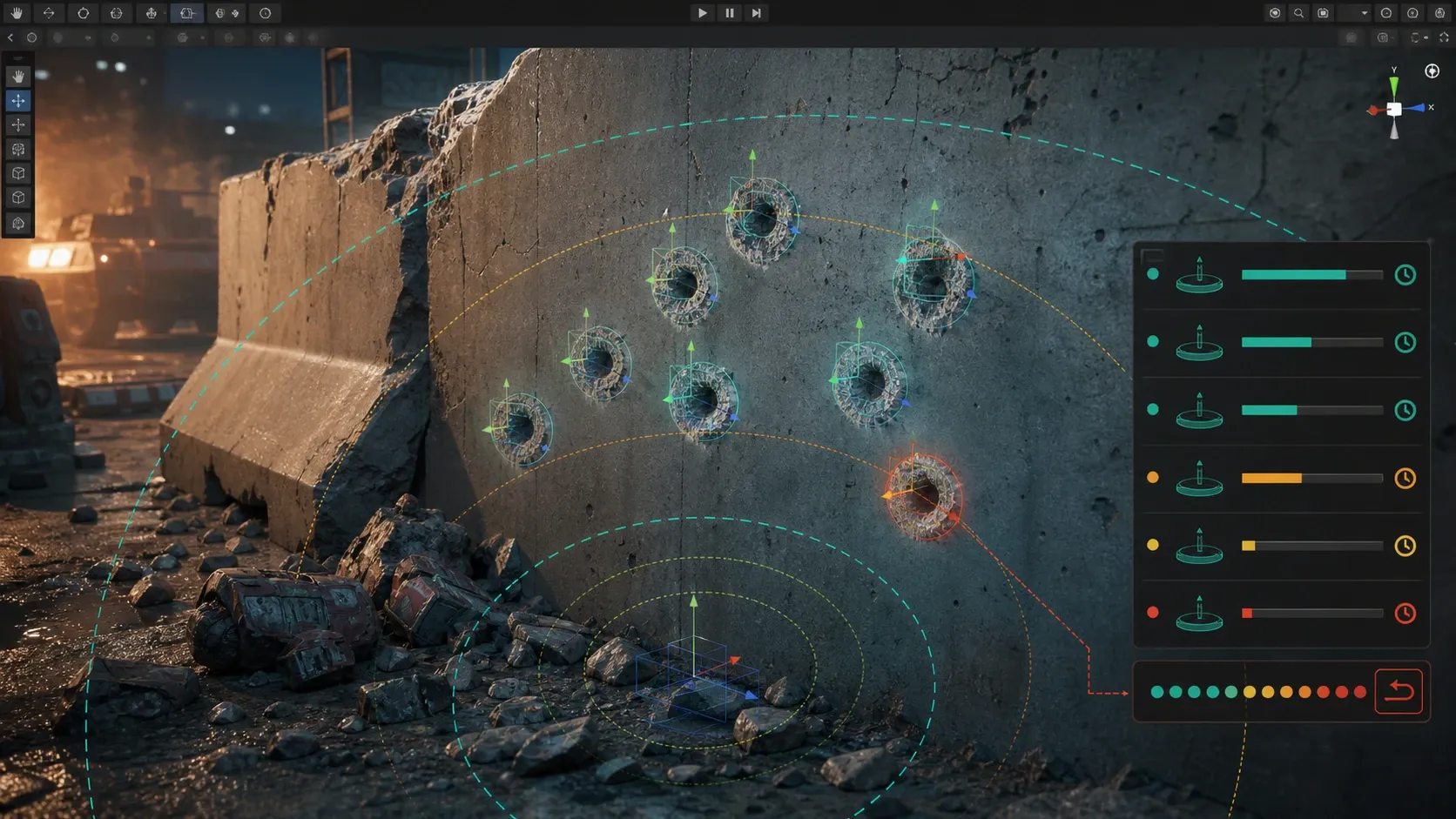The height and width of the screenshot is (819, 1456).
Task: Click the camera icon in the top-right toolbar
Action: (1323, 13)
